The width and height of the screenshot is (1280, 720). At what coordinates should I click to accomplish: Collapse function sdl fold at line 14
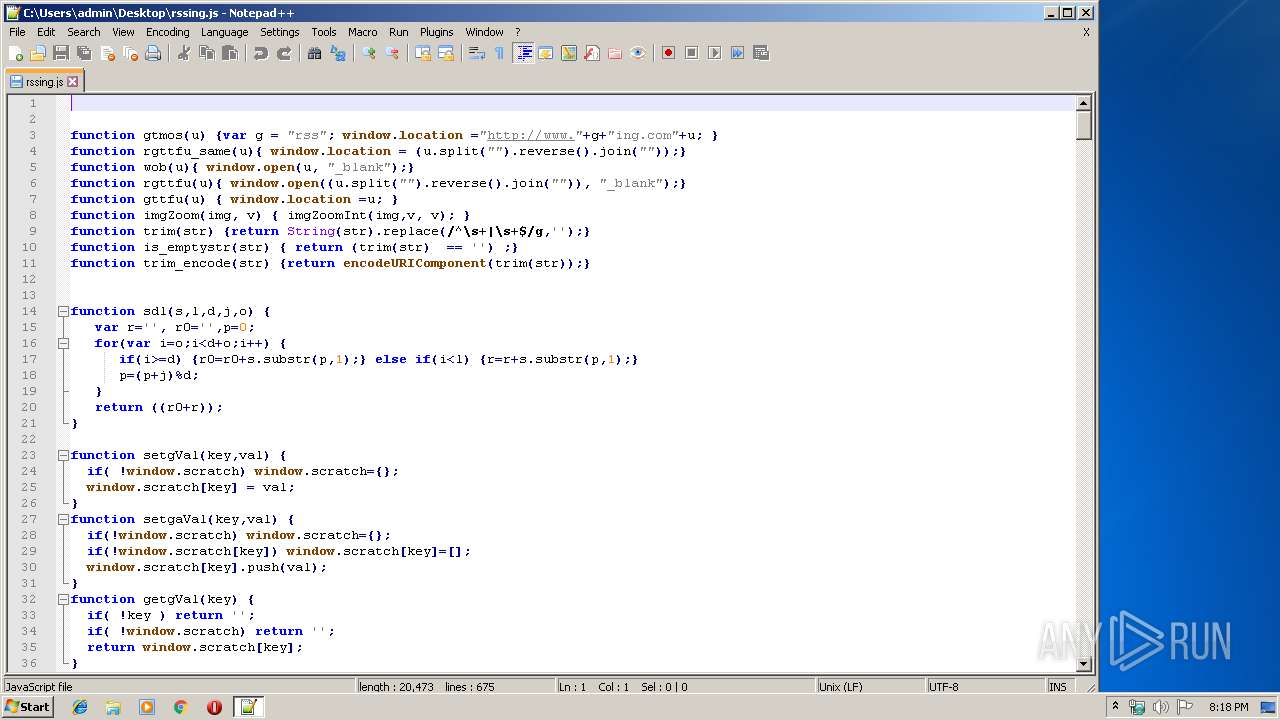pyautogui.click(x=63, y=311)
